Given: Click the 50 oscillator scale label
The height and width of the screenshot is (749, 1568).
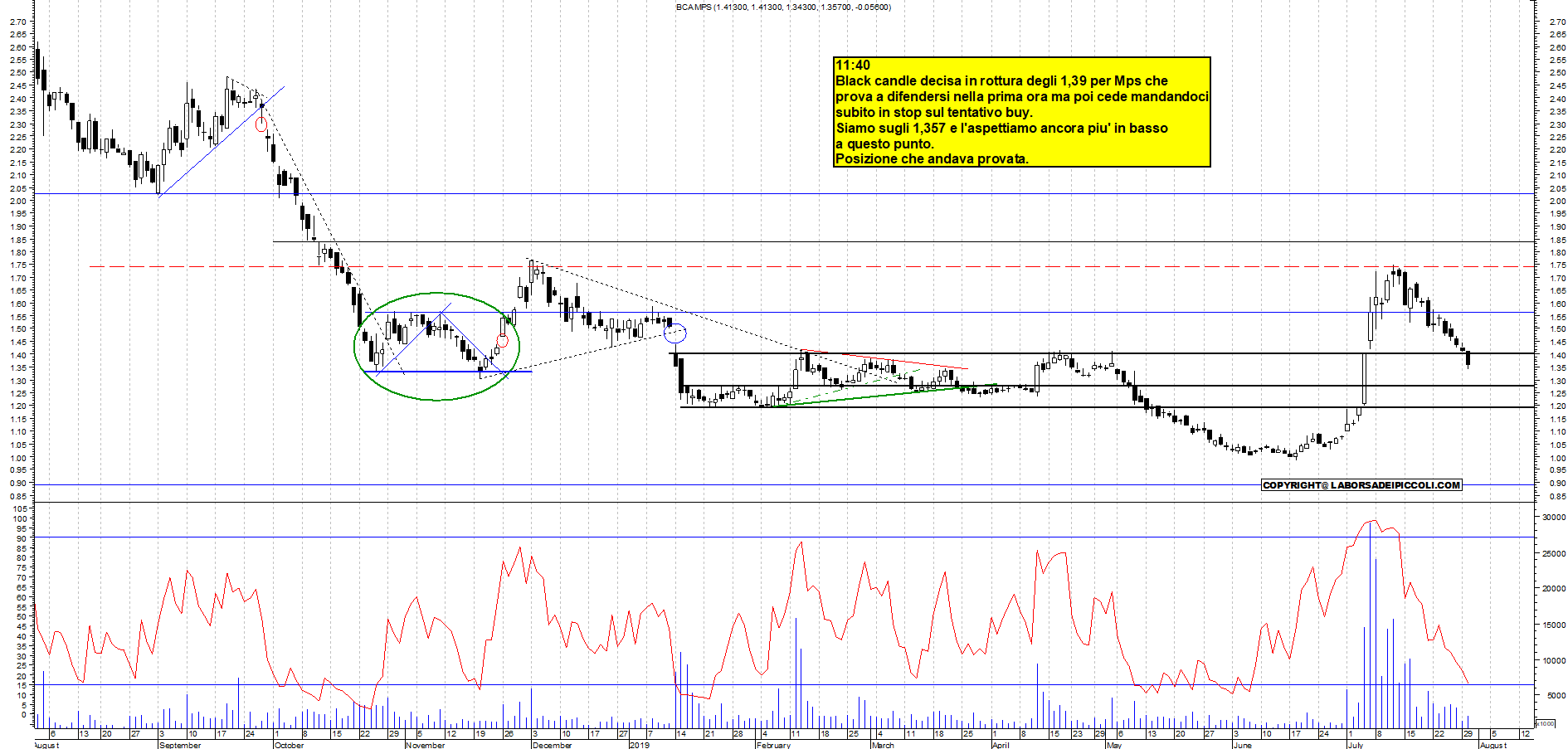Looking at the screenshot, I should tap(22, 617).
